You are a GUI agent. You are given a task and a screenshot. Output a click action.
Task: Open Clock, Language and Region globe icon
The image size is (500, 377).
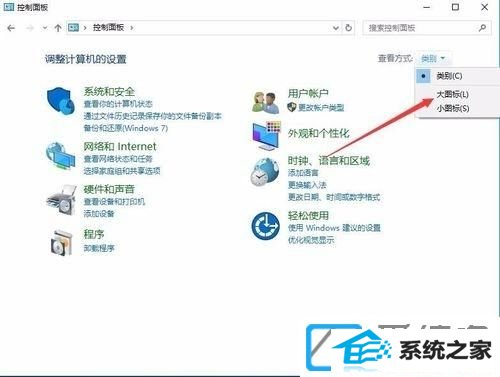(265, 171)
